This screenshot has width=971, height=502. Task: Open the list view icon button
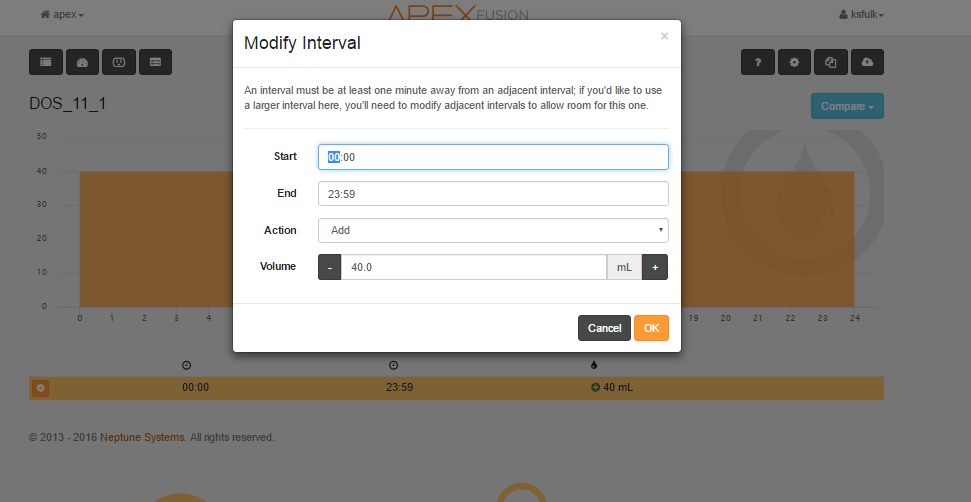coord(46,62)
